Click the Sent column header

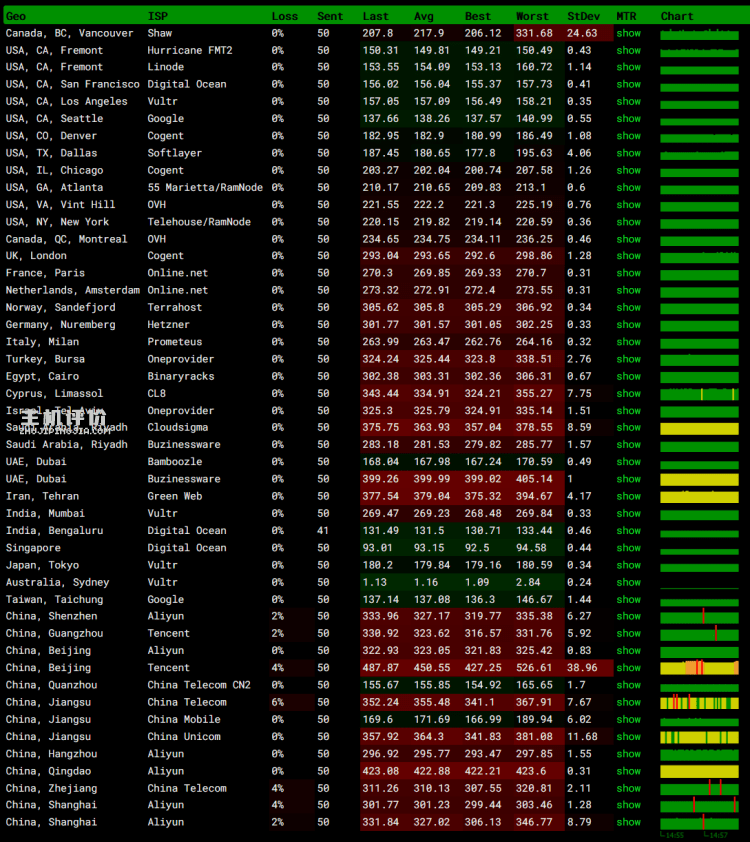330,16
